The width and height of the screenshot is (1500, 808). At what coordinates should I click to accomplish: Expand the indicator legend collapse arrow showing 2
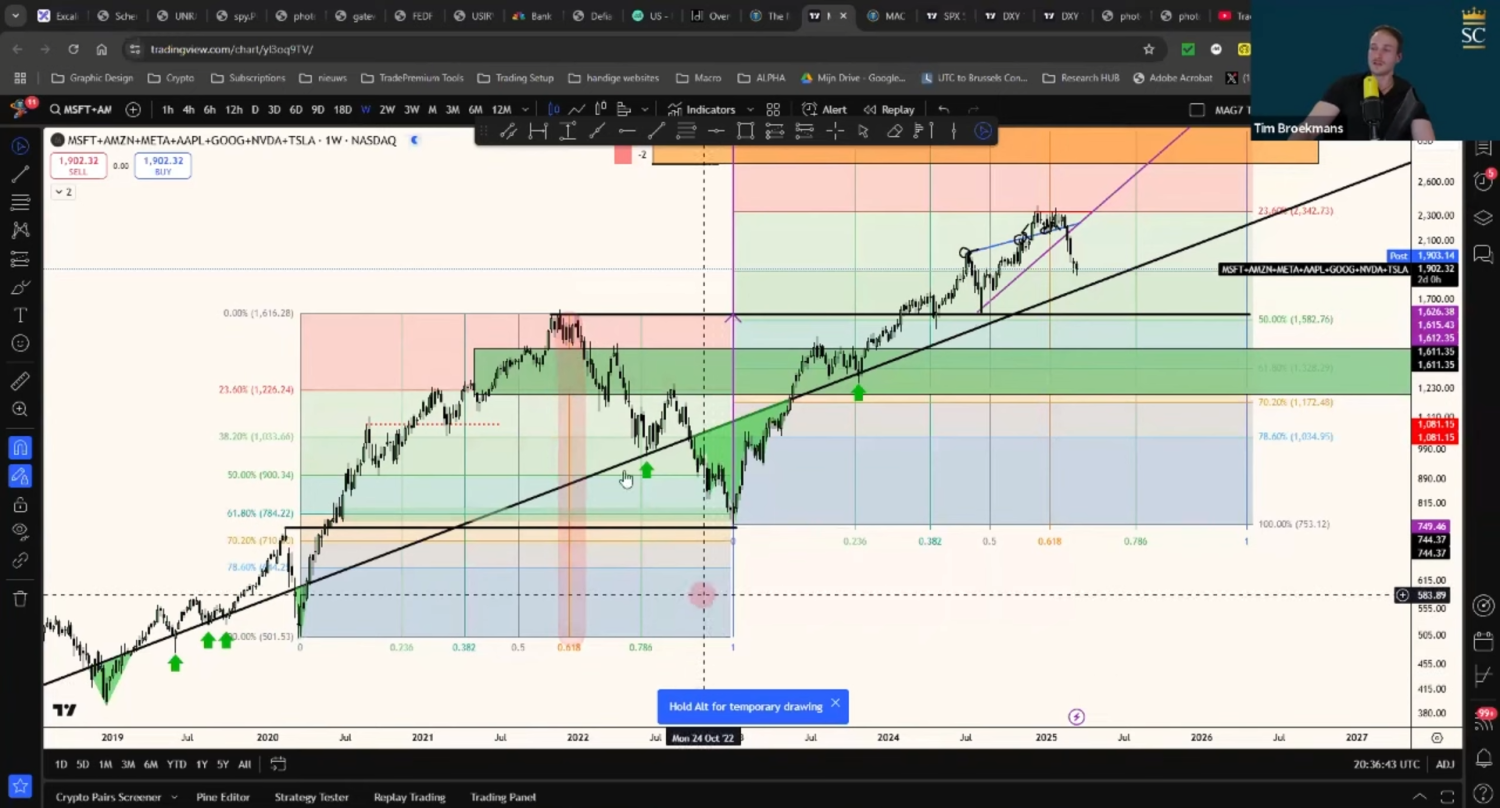pos(63,191)
